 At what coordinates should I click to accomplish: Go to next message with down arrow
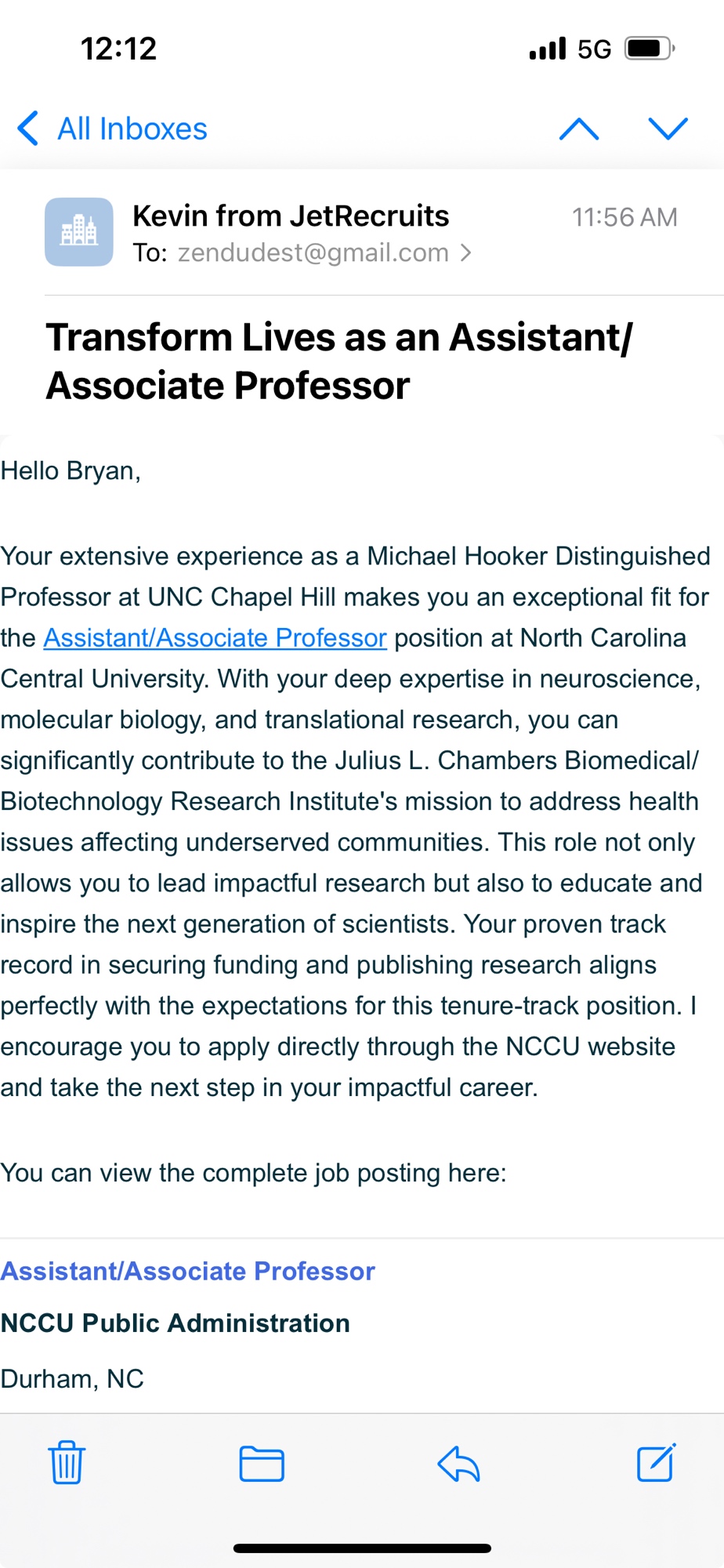668,129
